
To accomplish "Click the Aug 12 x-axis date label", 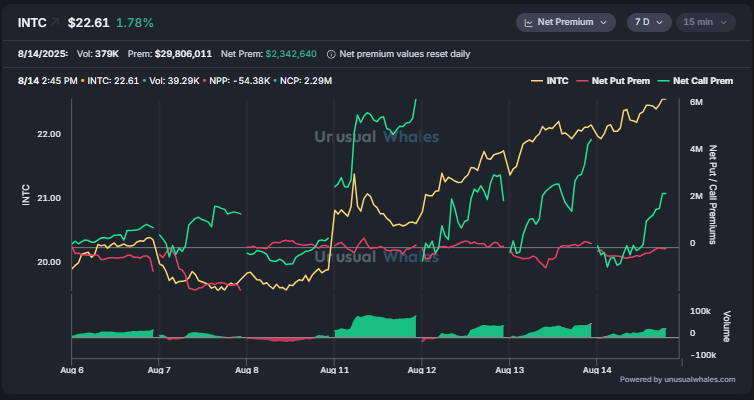I will click(422, 370).
